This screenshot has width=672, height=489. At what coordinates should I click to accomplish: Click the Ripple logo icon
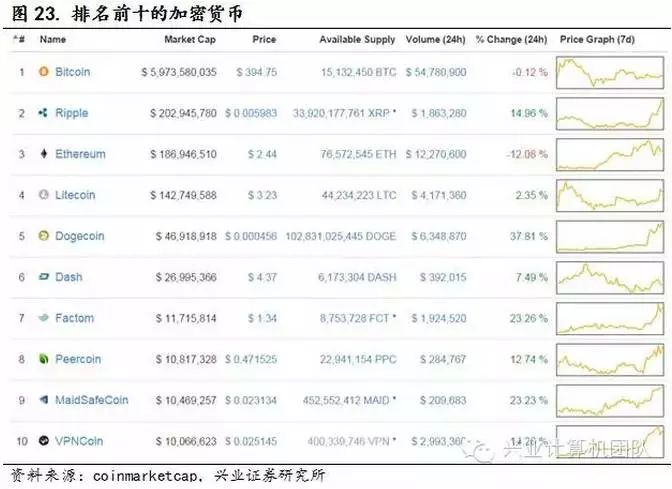pyautogui.click(x=43, y=113)
